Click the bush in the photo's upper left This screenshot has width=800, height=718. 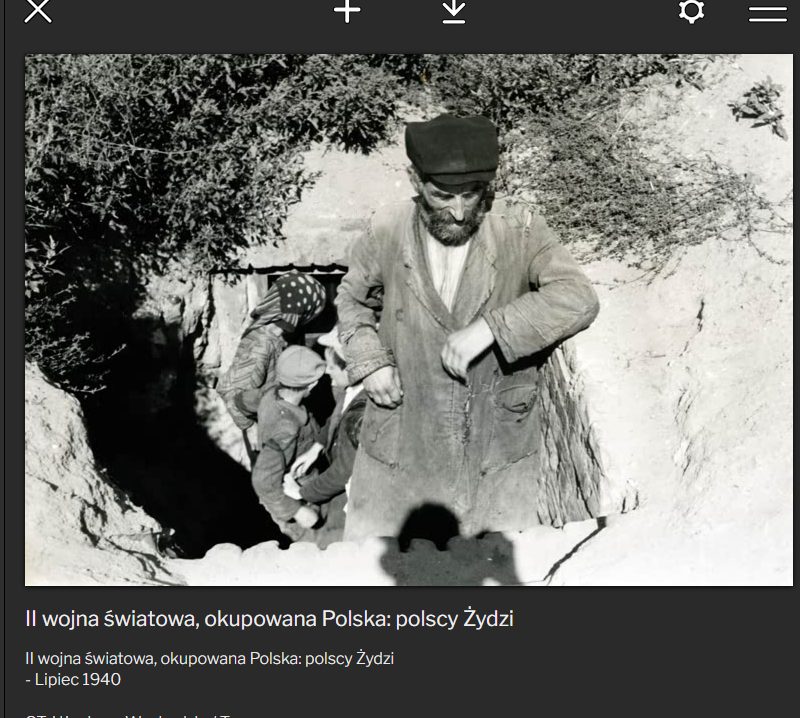pyautogui.click(x=150, y=140)
